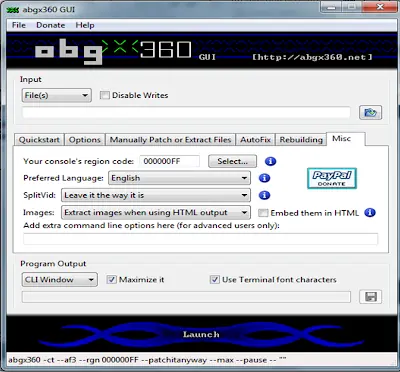Viewport: 400px width, 372px height.
Task: Click the input file path field
Action: 186,113
